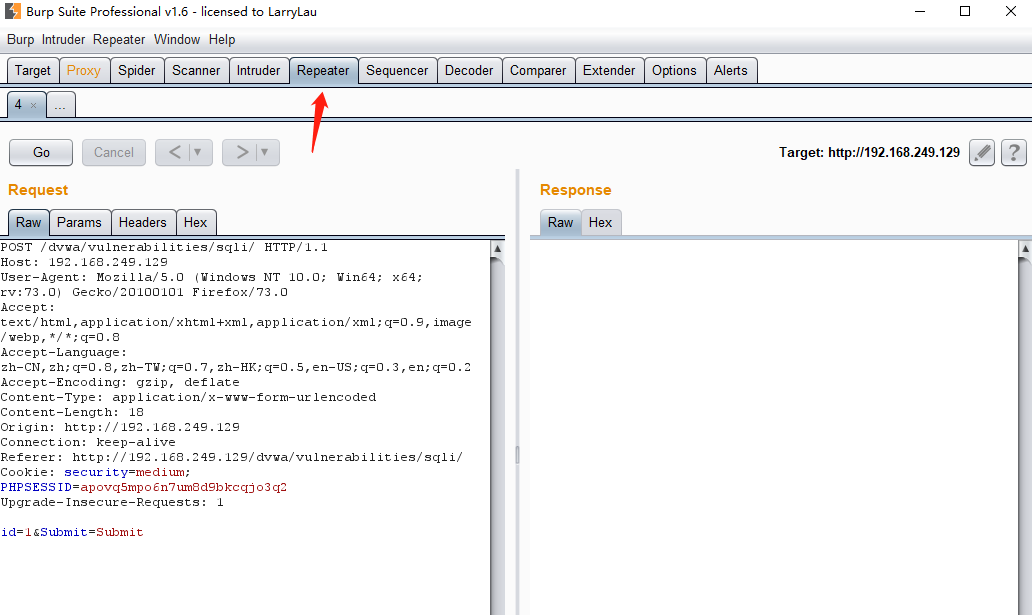This screenshot has height=615, width=1032.
Task: Open the Help menu
Action: point(222,39)
